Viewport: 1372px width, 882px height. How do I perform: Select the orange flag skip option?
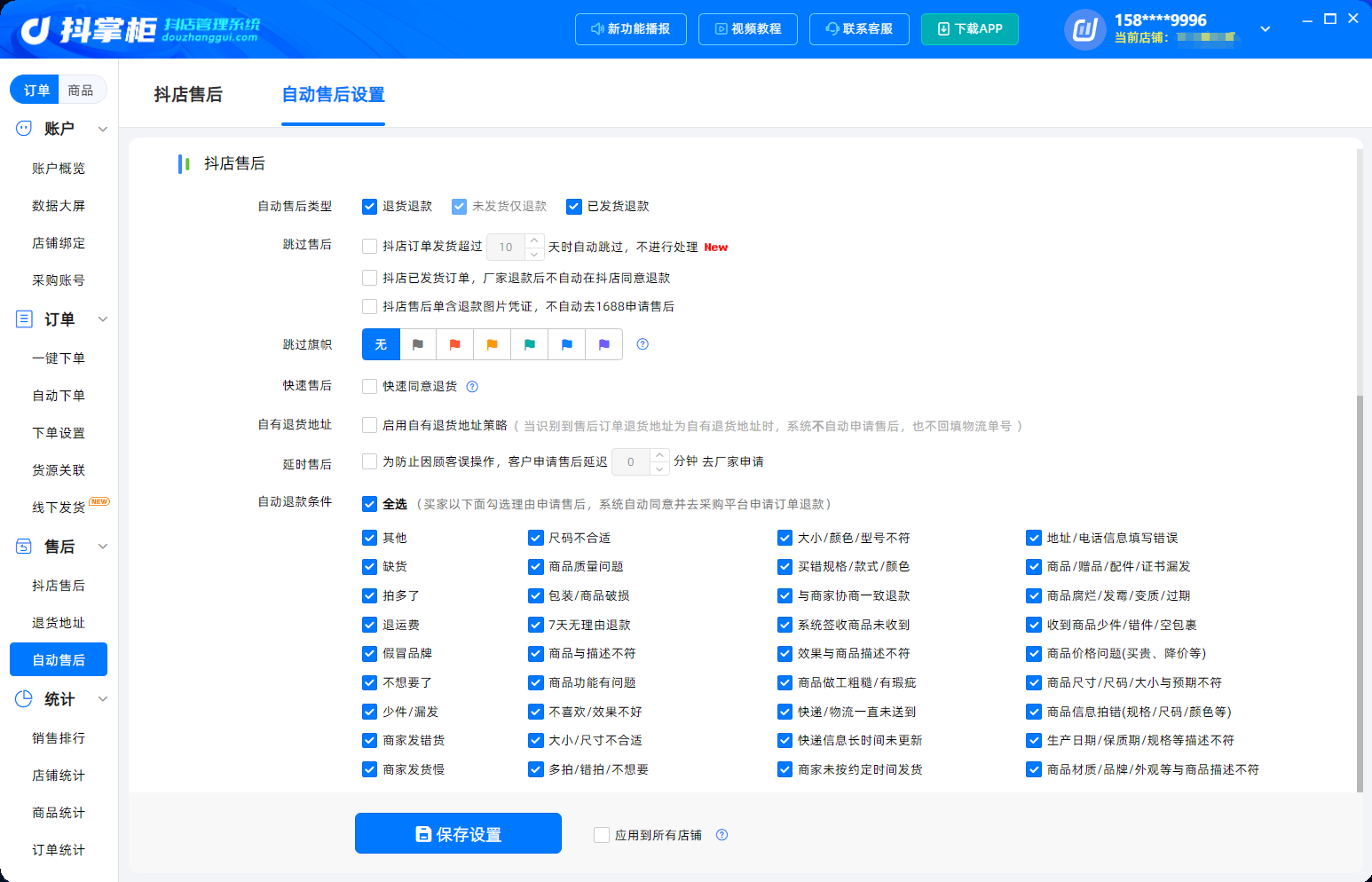pos(493,344)
